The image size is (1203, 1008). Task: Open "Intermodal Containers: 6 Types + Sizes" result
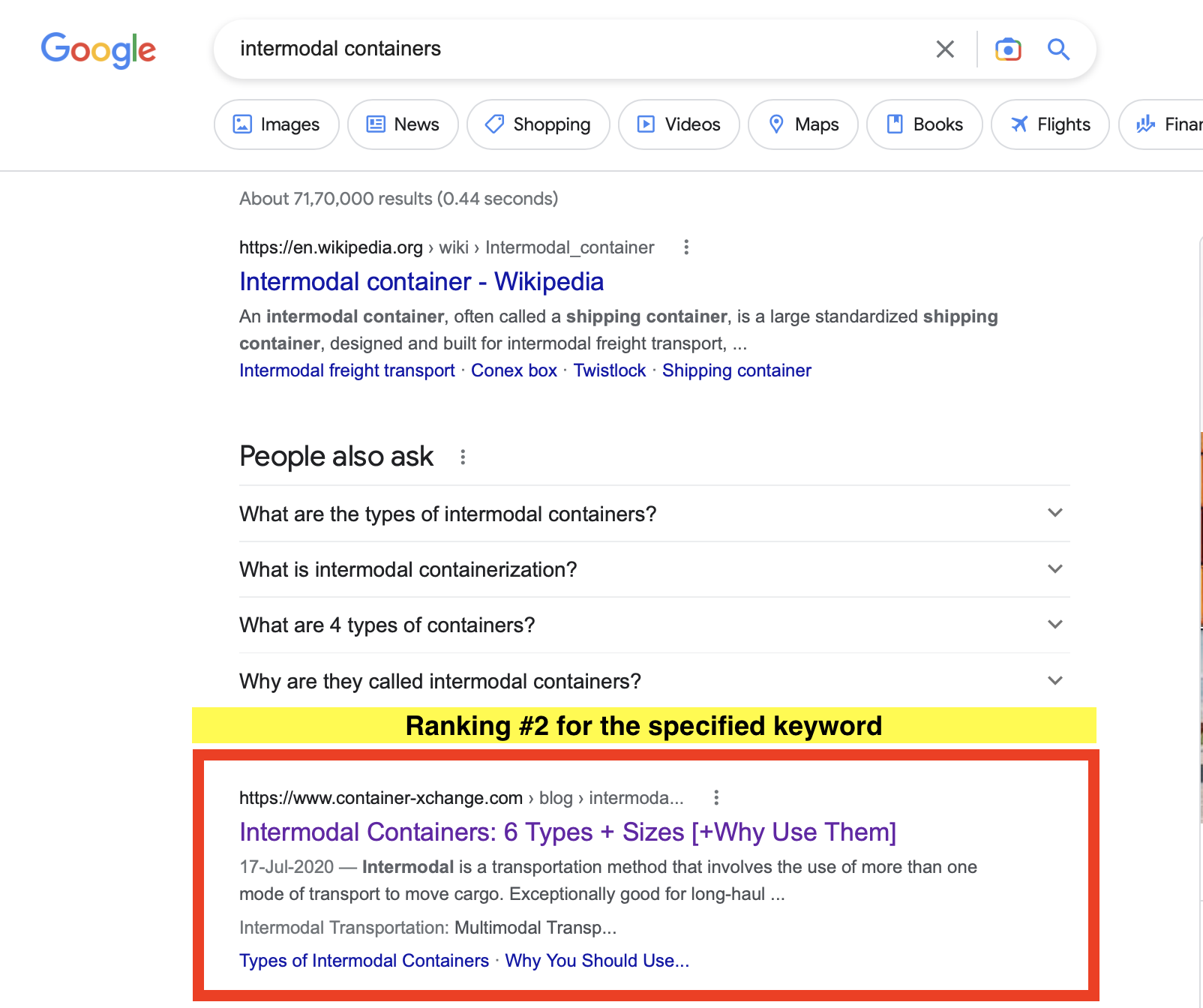[568, 832]
